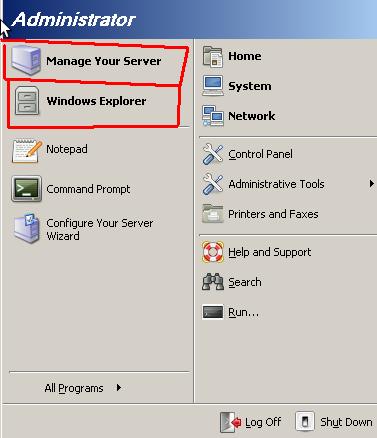The height and width of the screenshot is (438, 377).
Task: Click the Shut Down button
Action: pyautogui.click(x=334, y=422)
